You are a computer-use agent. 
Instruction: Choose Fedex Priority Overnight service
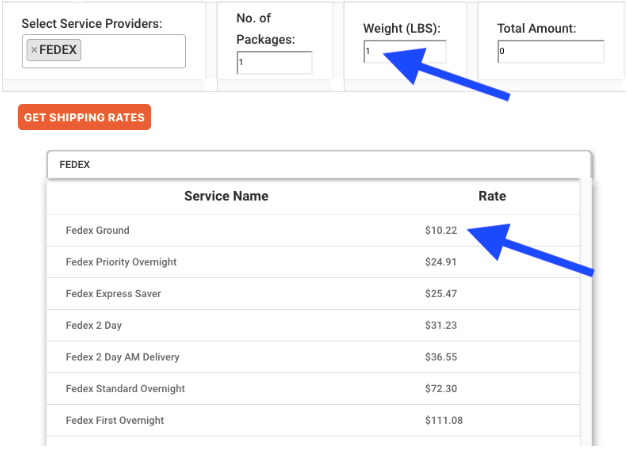click(x=313, y=262)
